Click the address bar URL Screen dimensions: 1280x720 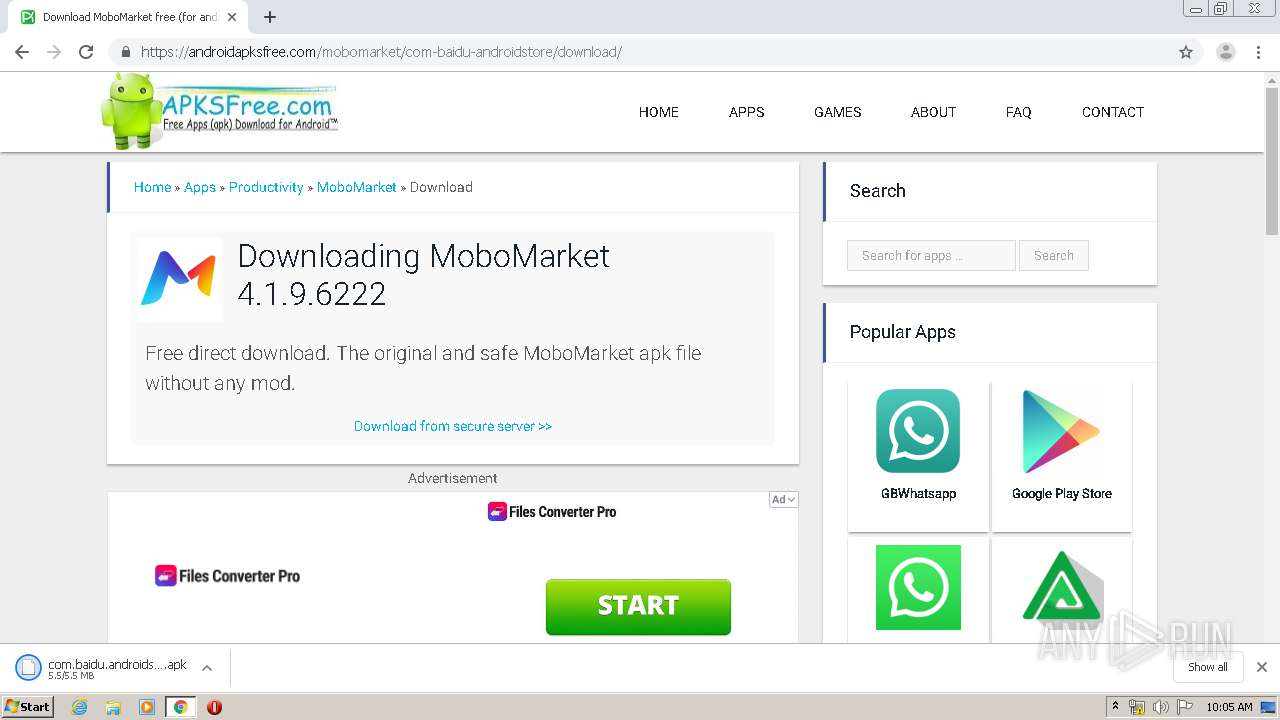pos(381,52)
